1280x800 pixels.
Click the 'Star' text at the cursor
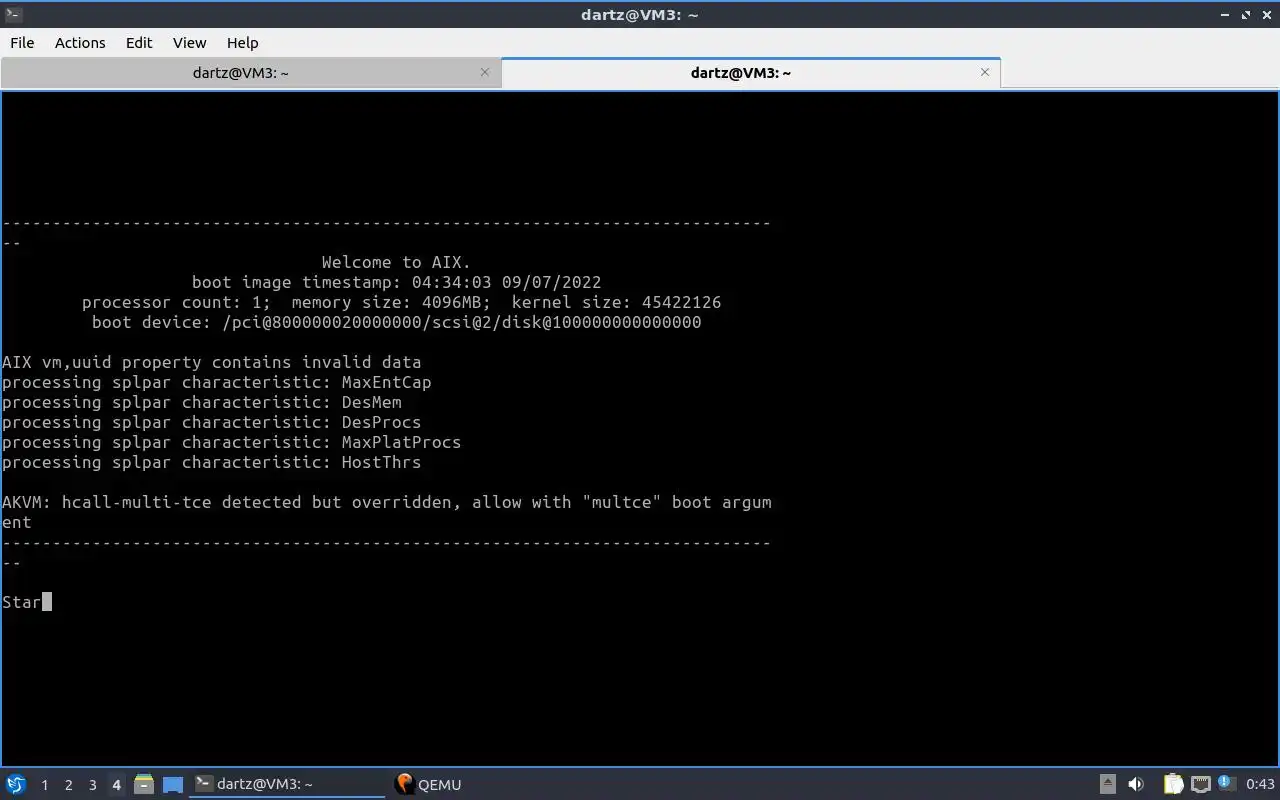(x=21, y=603)
